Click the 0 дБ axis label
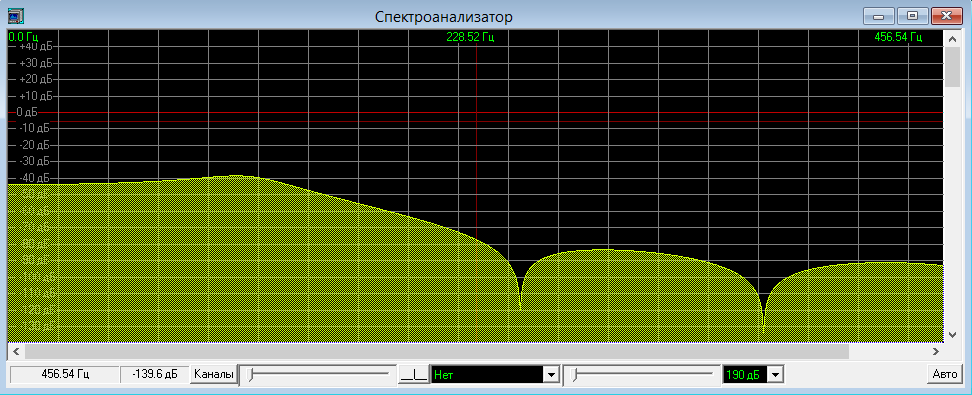This screenshot has width=972, height=395. click(x=27, y=112)
